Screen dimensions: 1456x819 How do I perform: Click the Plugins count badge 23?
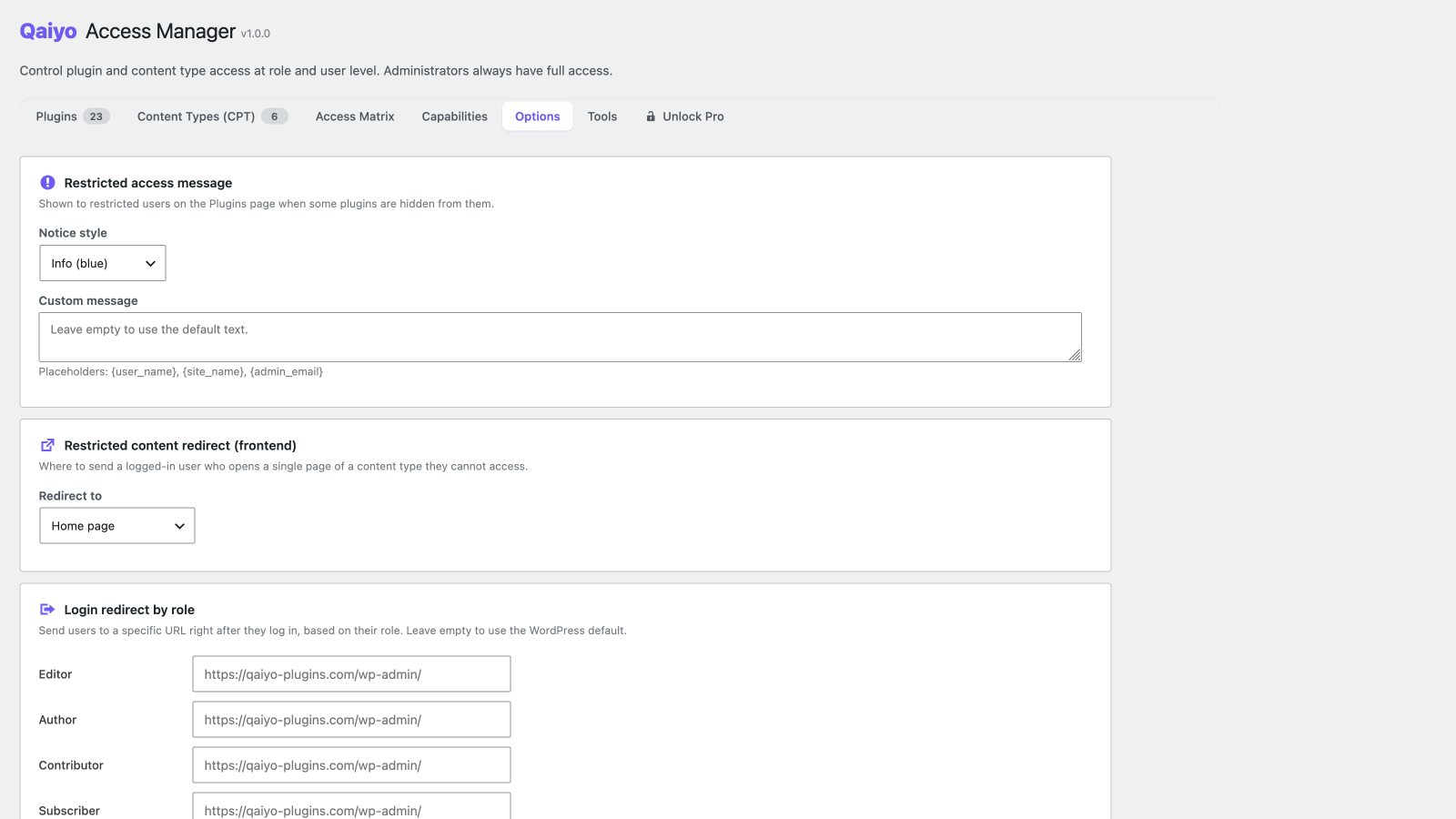coord(96,116)
